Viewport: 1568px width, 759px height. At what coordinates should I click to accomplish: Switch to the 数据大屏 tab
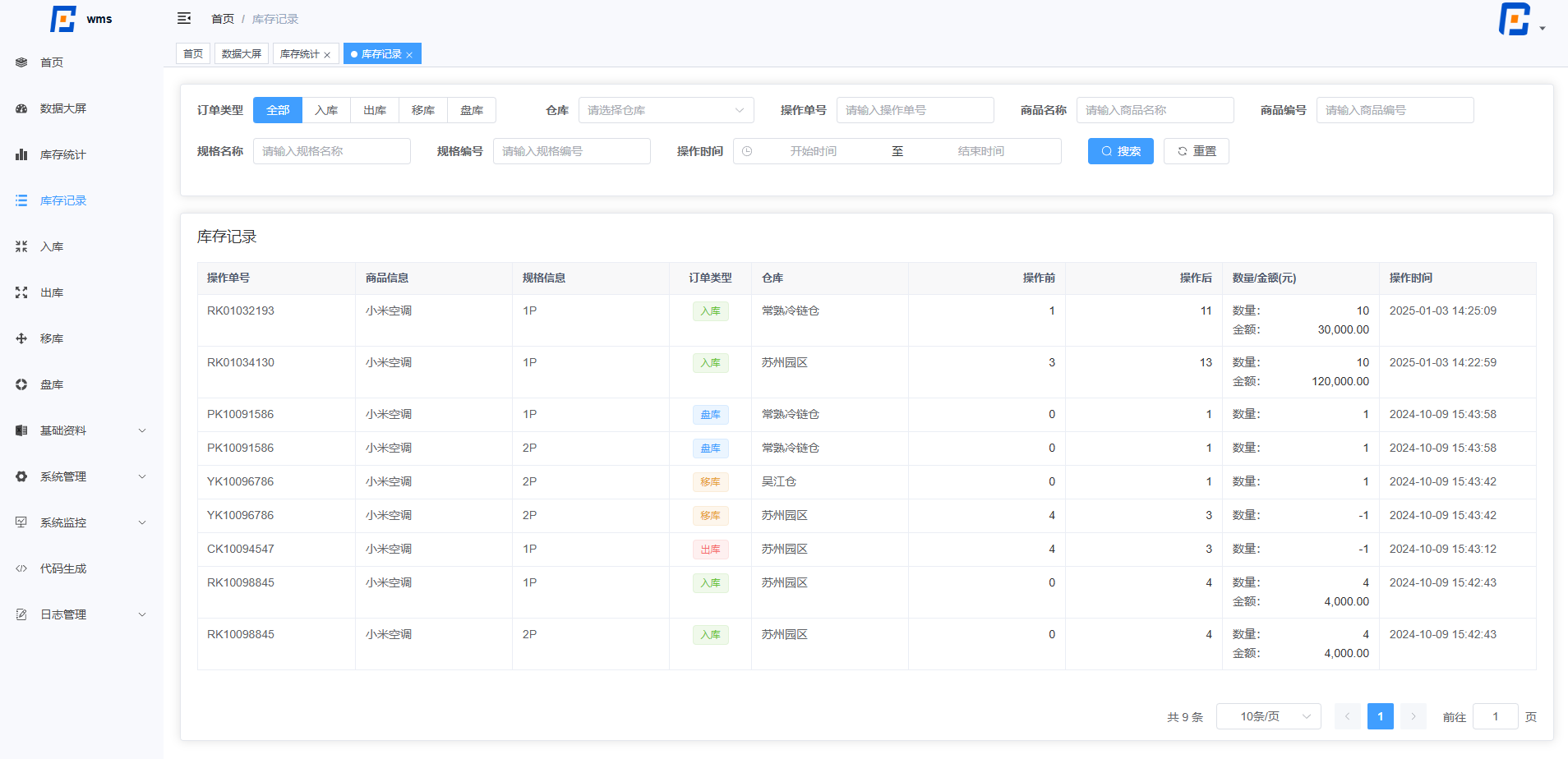coord(242,53)
